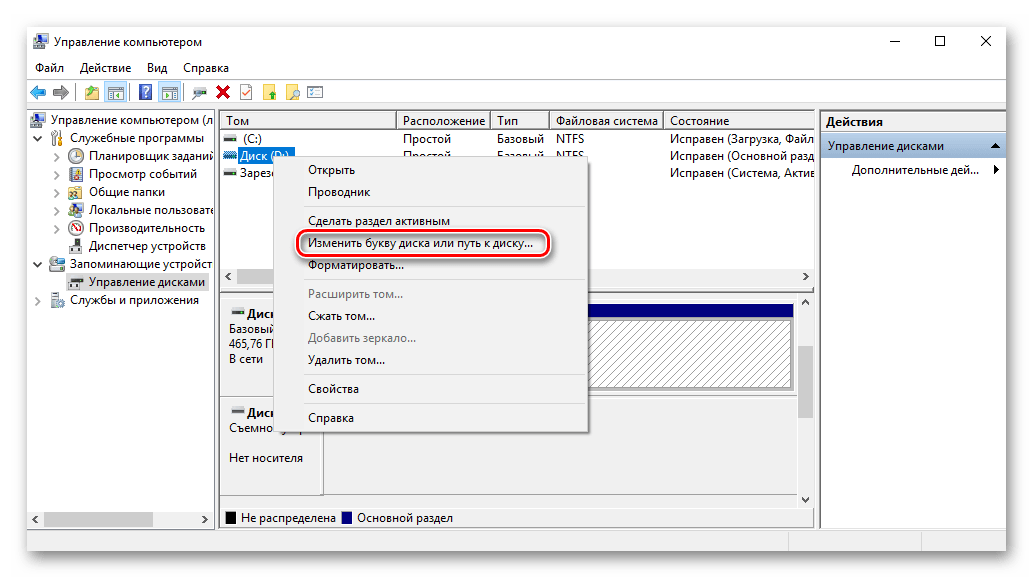Image resolution: width=1033 pixels, height=578 pixels.
Task: Click the volume list horizontal scroll right arrow
Action: (805, 276)
